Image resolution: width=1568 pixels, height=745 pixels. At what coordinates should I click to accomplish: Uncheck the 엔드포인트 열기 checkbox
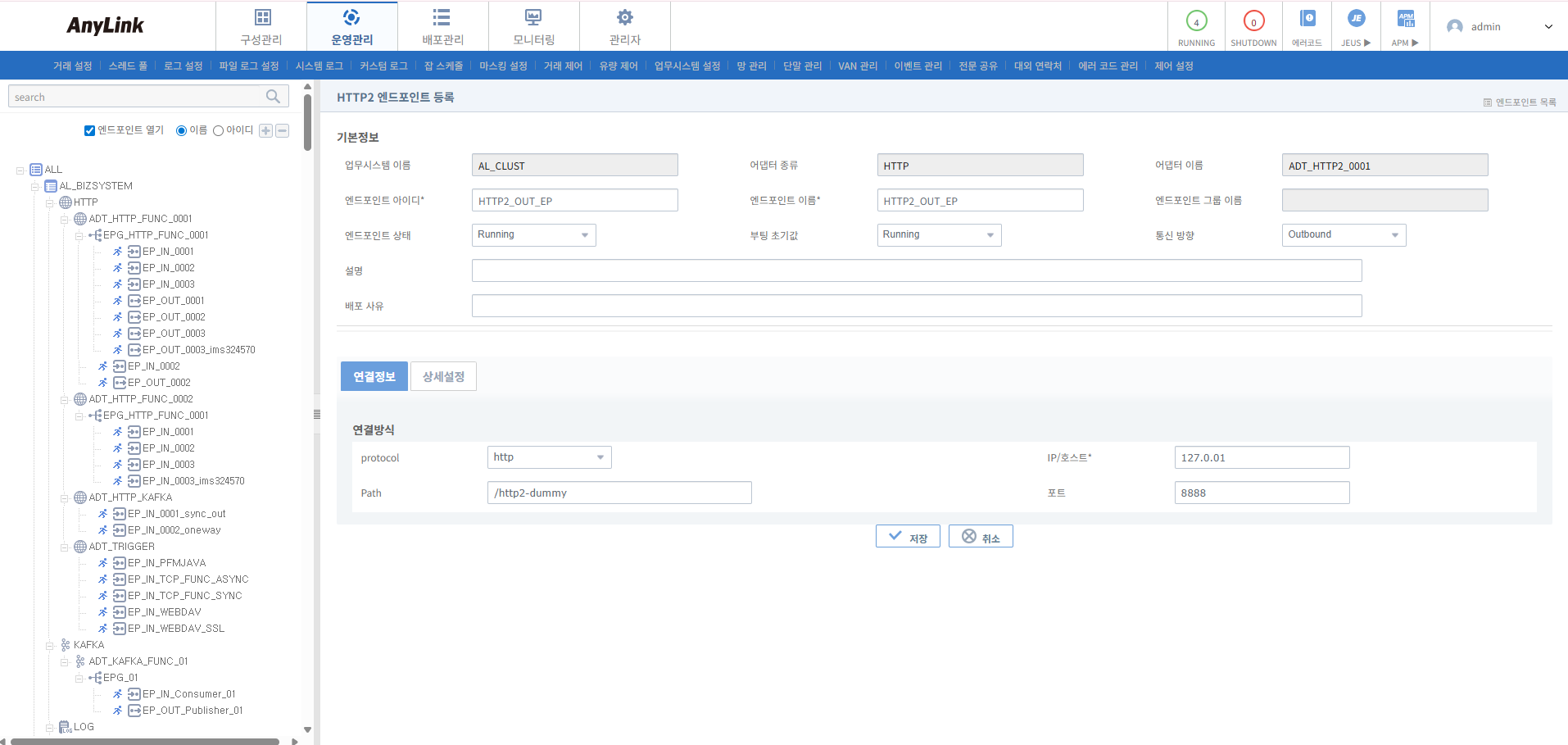coord(89,130)
